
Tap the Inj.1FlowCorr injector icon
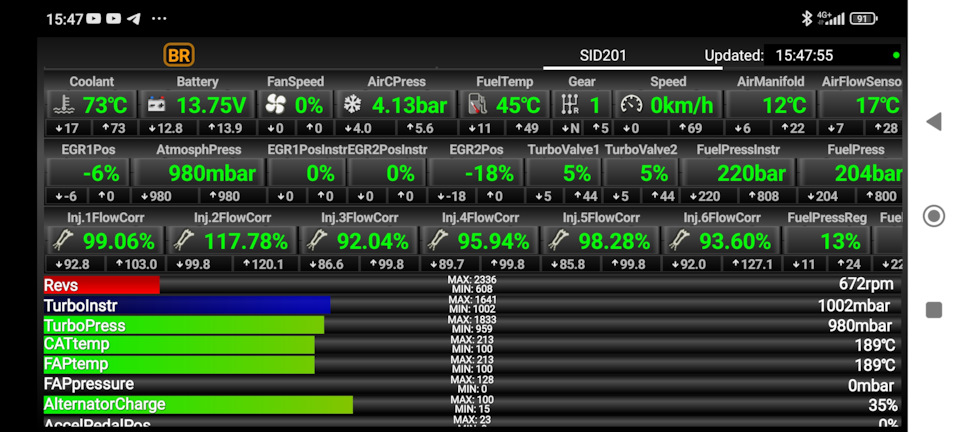point(62,240)
